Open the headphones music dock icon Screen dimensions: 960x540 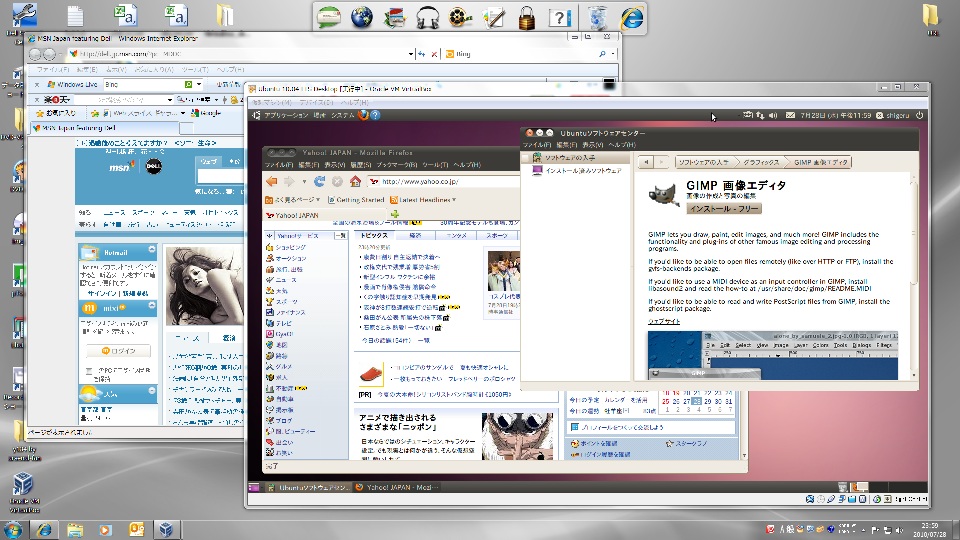pos(427,18)
